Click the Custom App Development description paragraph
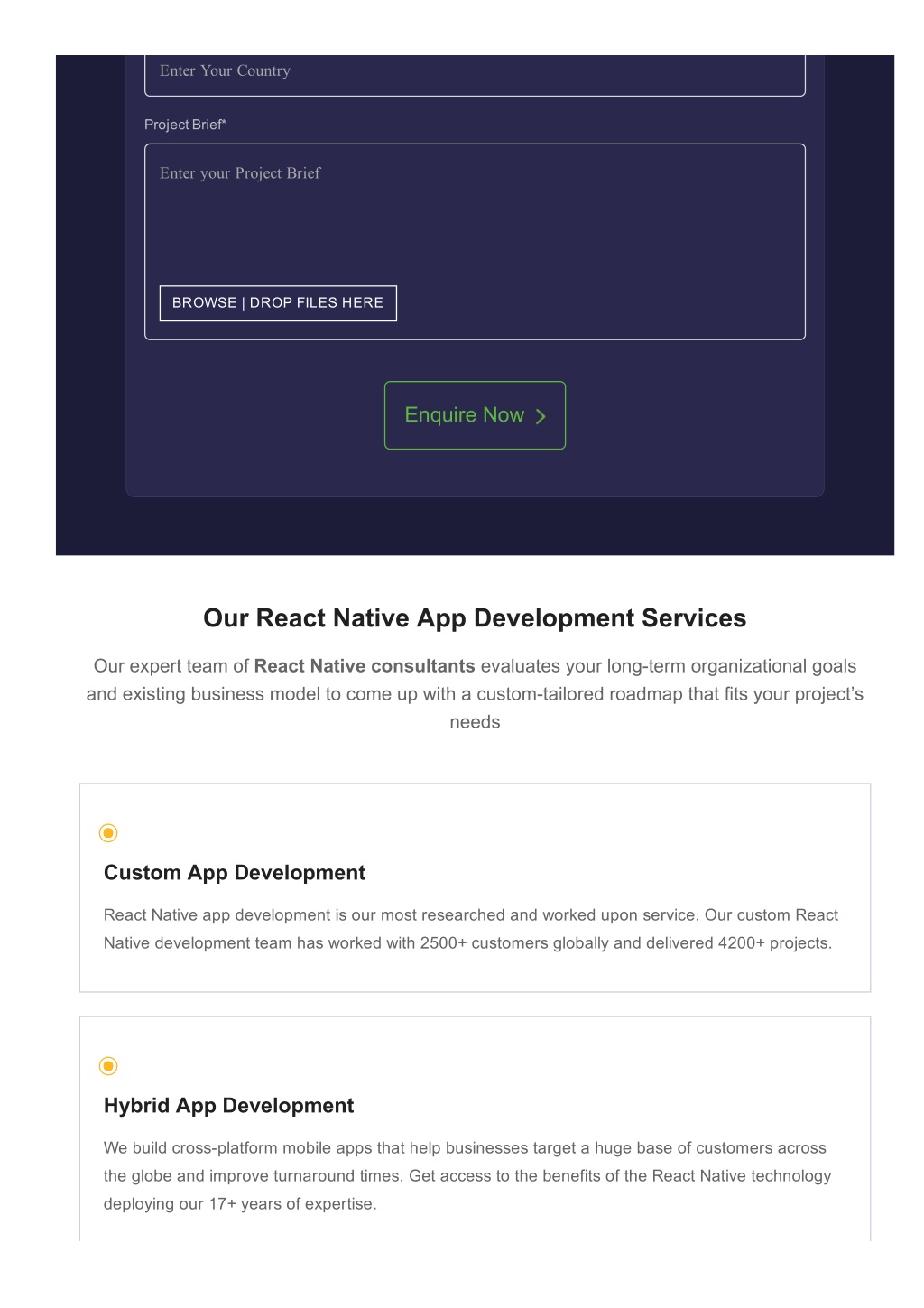This screenshot has width=924, height=1308. 471,929
